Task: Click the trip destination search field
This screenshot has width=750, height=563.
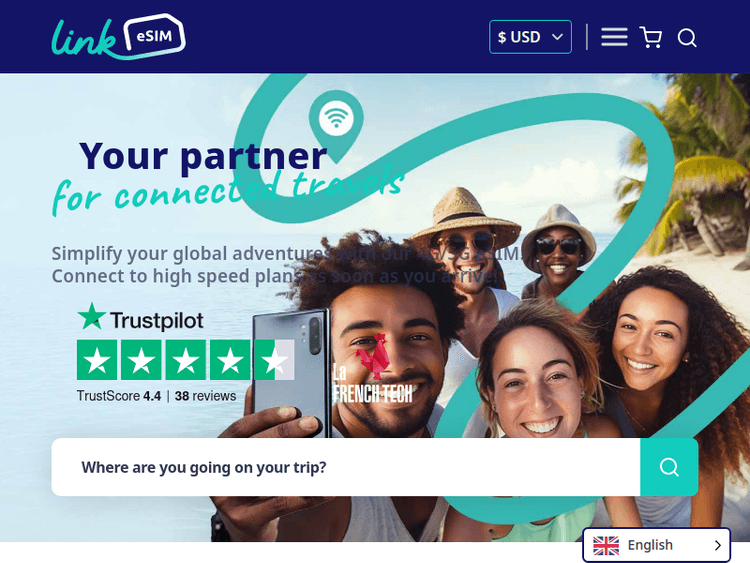Action: click(346, 467)
